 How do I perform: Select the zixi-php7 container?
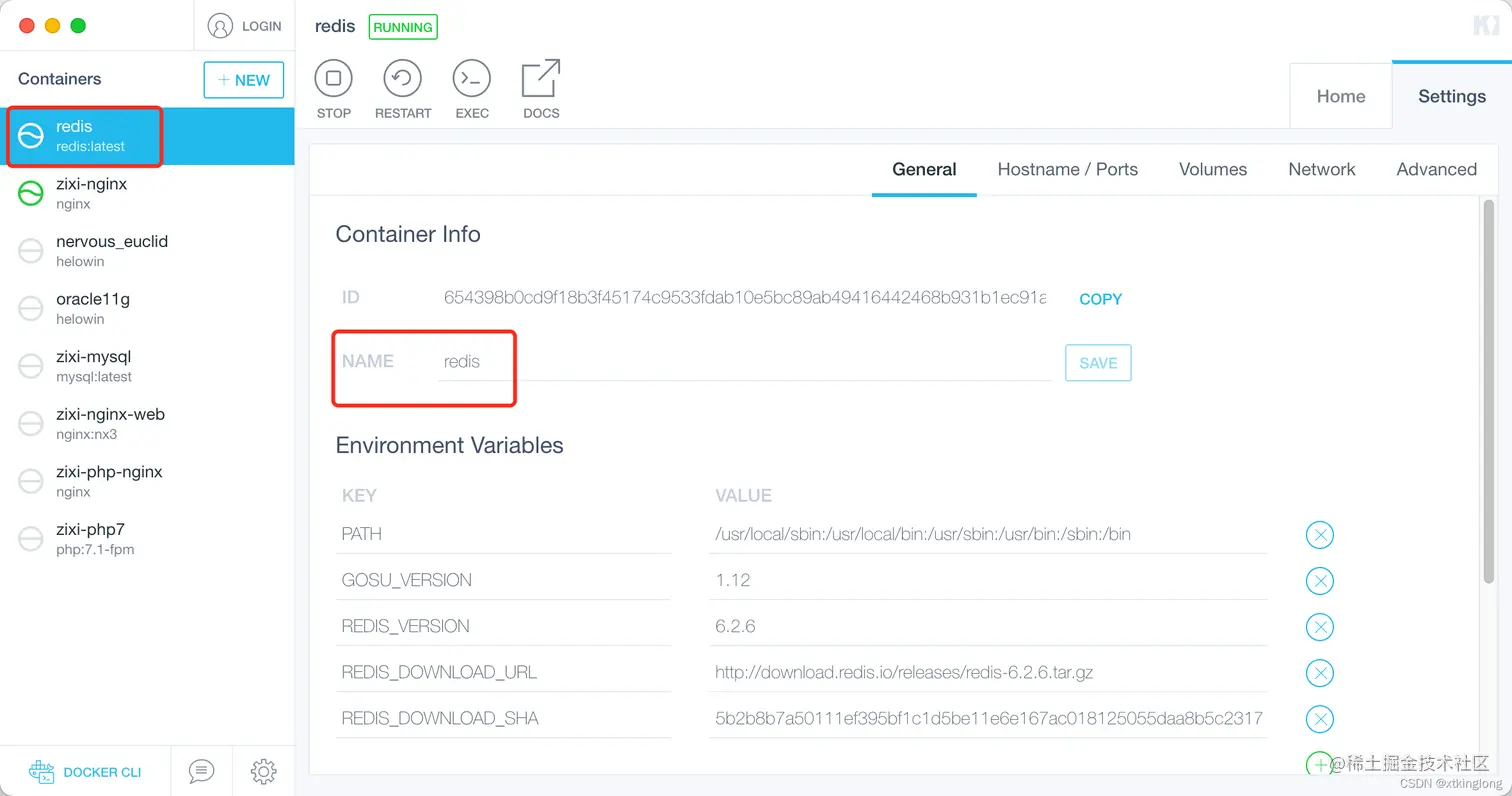(x=147, y=539)
